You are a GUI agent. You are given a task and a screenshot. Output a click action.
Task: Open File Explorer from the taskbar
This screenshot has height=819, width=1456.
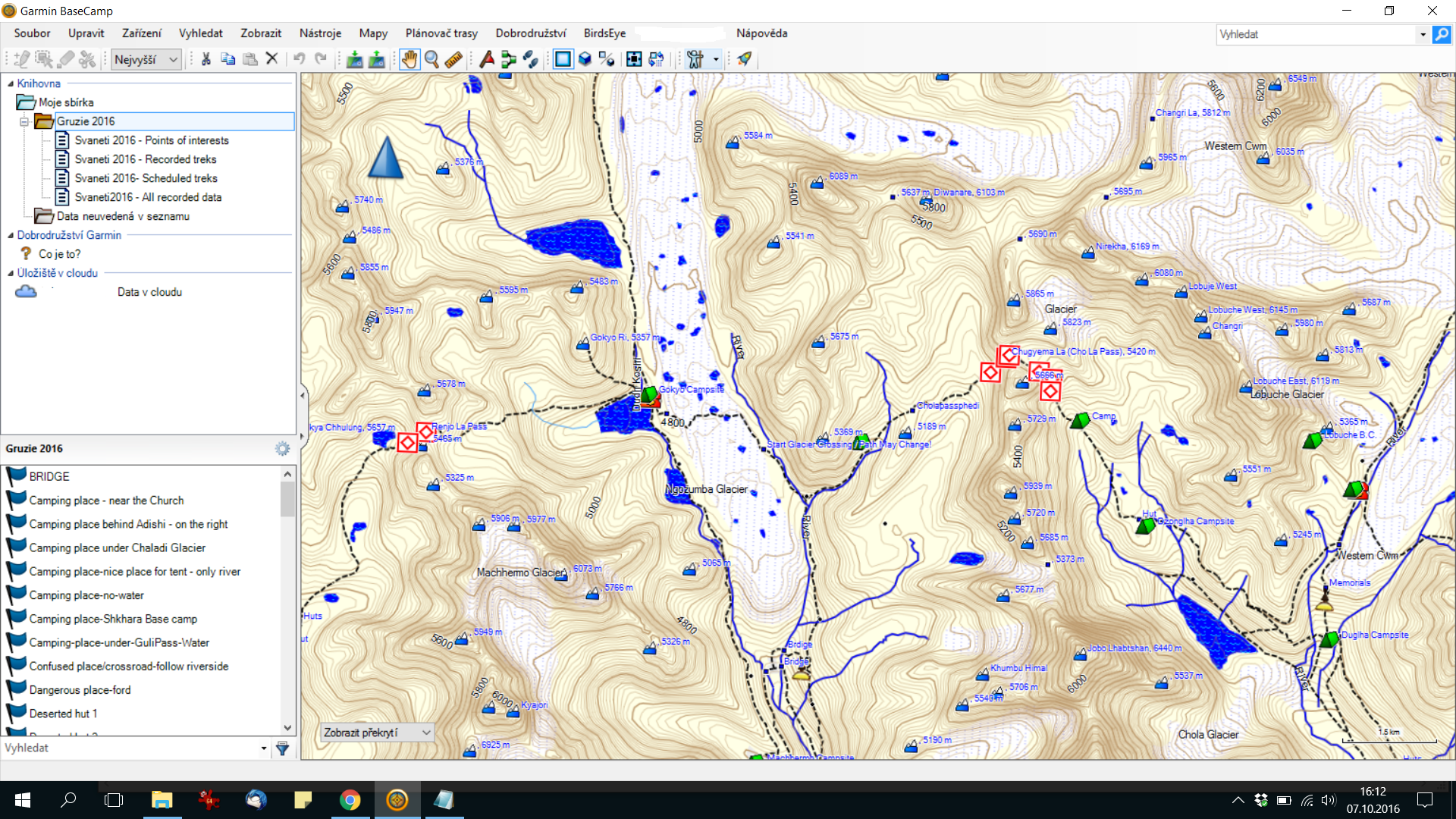pyautogui.click(x=162, y=800)
